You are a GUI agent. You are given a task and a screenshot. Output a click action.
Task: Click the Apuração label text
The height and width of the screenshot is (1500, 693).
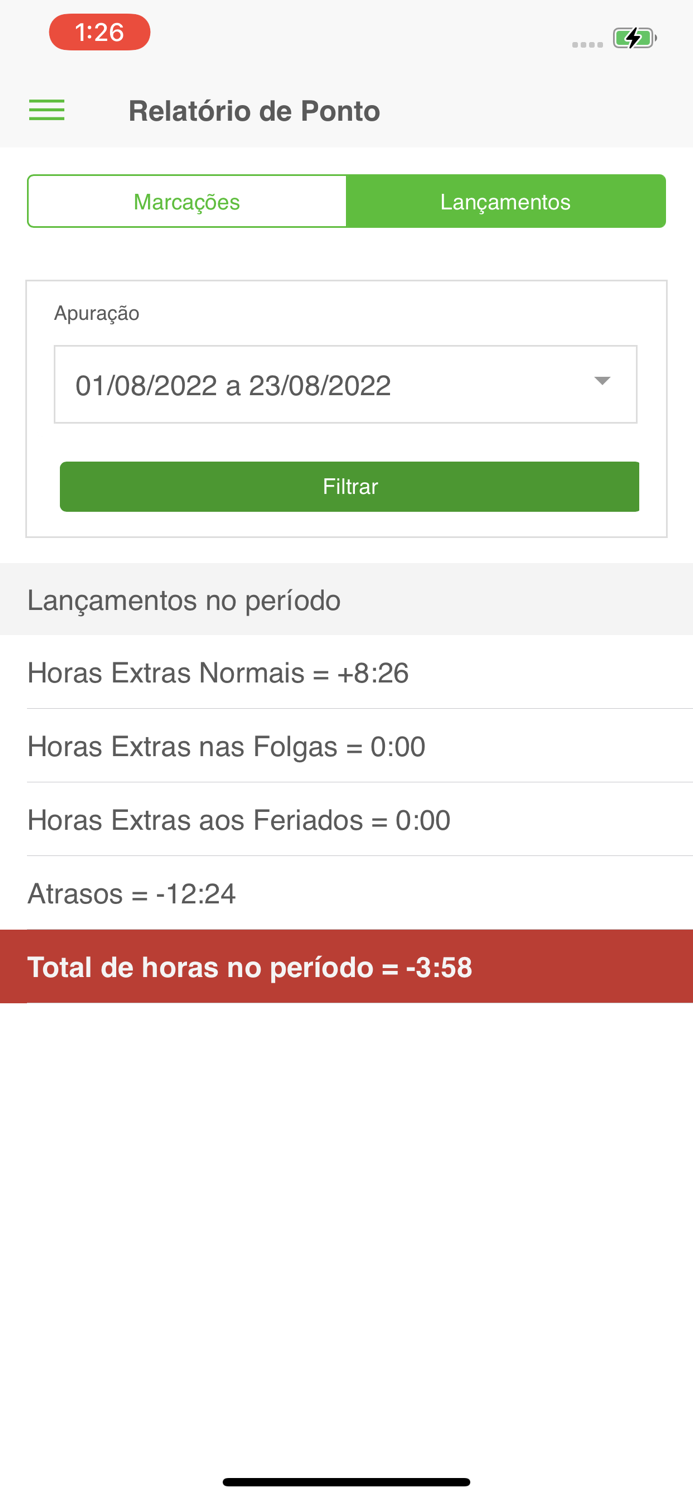point(97,311)
